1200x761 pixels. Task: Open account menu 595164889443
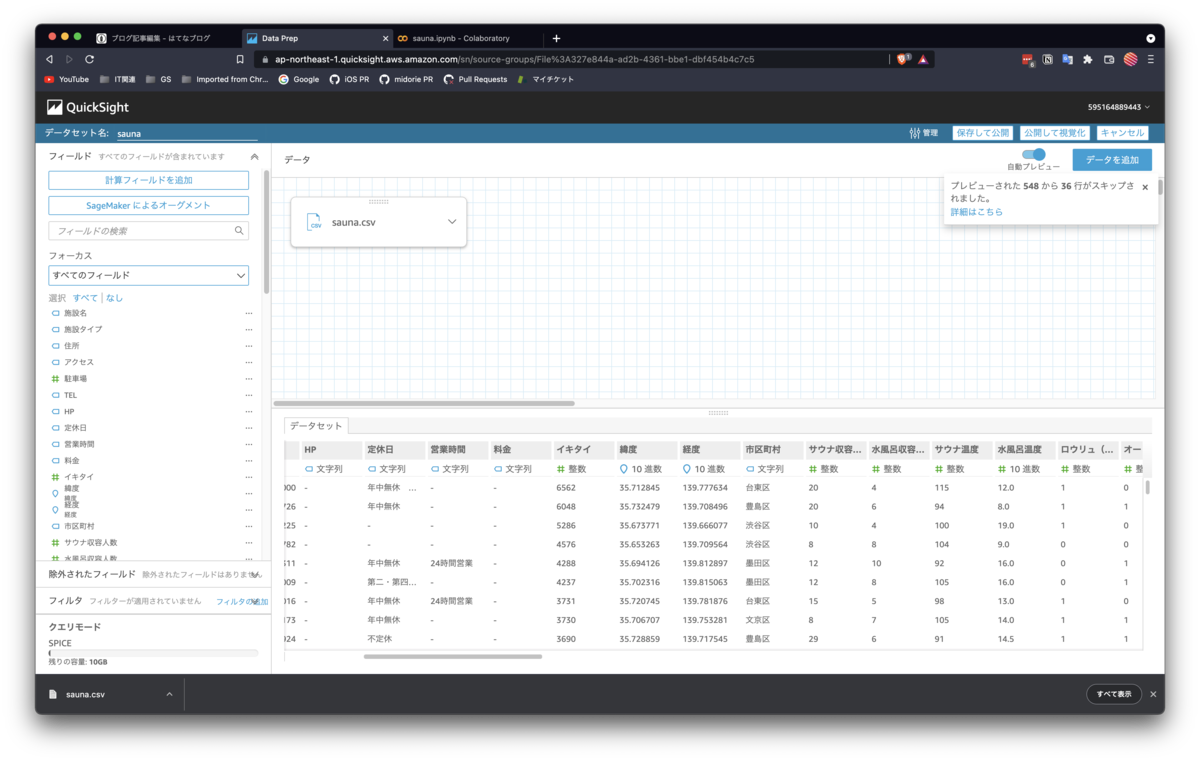tap(1119, 107)
